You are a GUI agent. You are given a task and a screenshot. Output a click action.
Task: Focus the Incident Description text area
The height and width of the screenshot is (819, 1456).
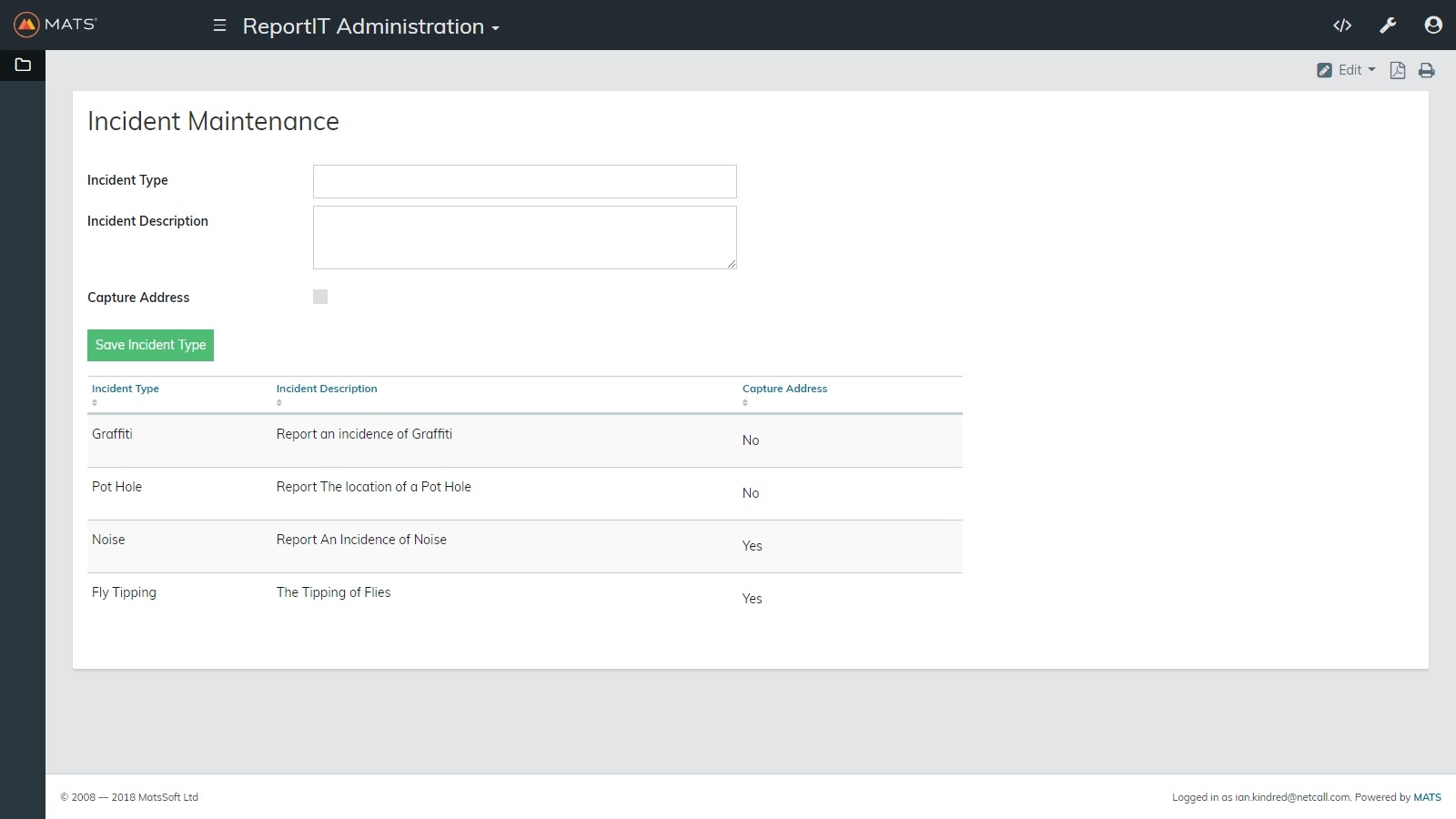click(524, 238)
